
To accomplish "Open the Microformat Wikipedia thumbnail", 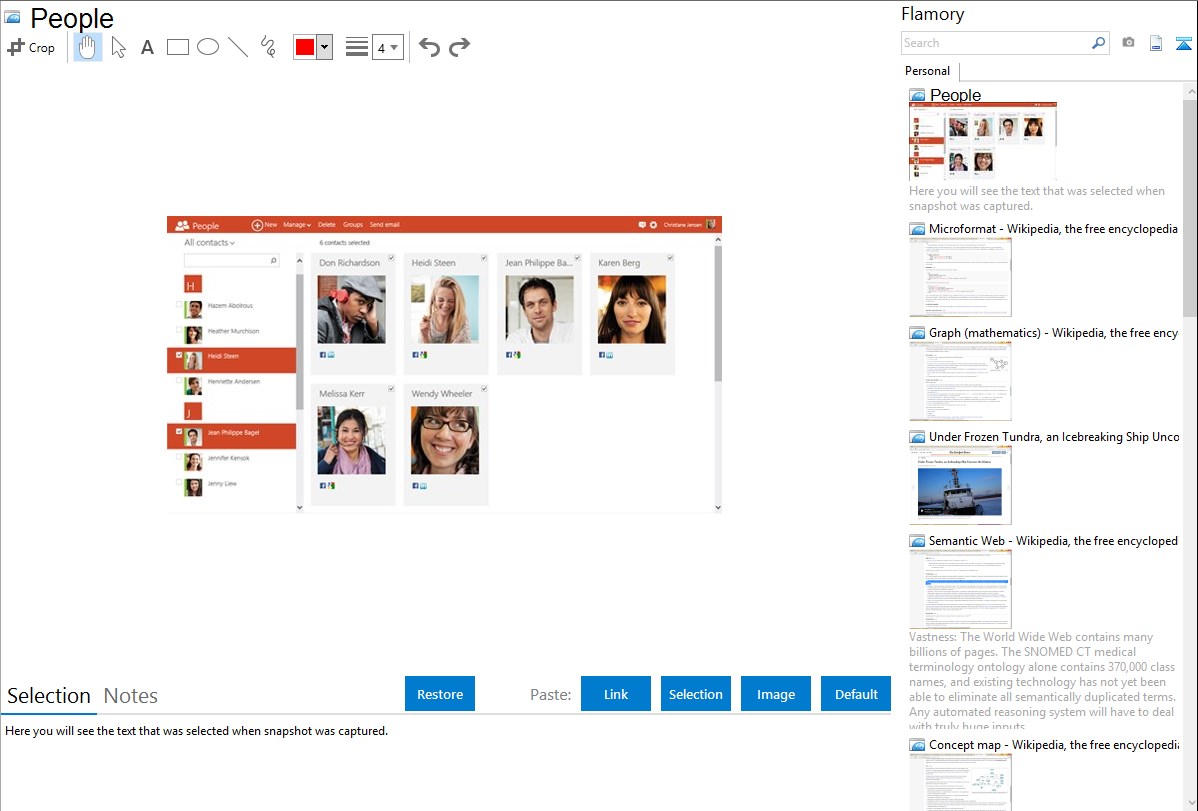I will tap(960, 277).
